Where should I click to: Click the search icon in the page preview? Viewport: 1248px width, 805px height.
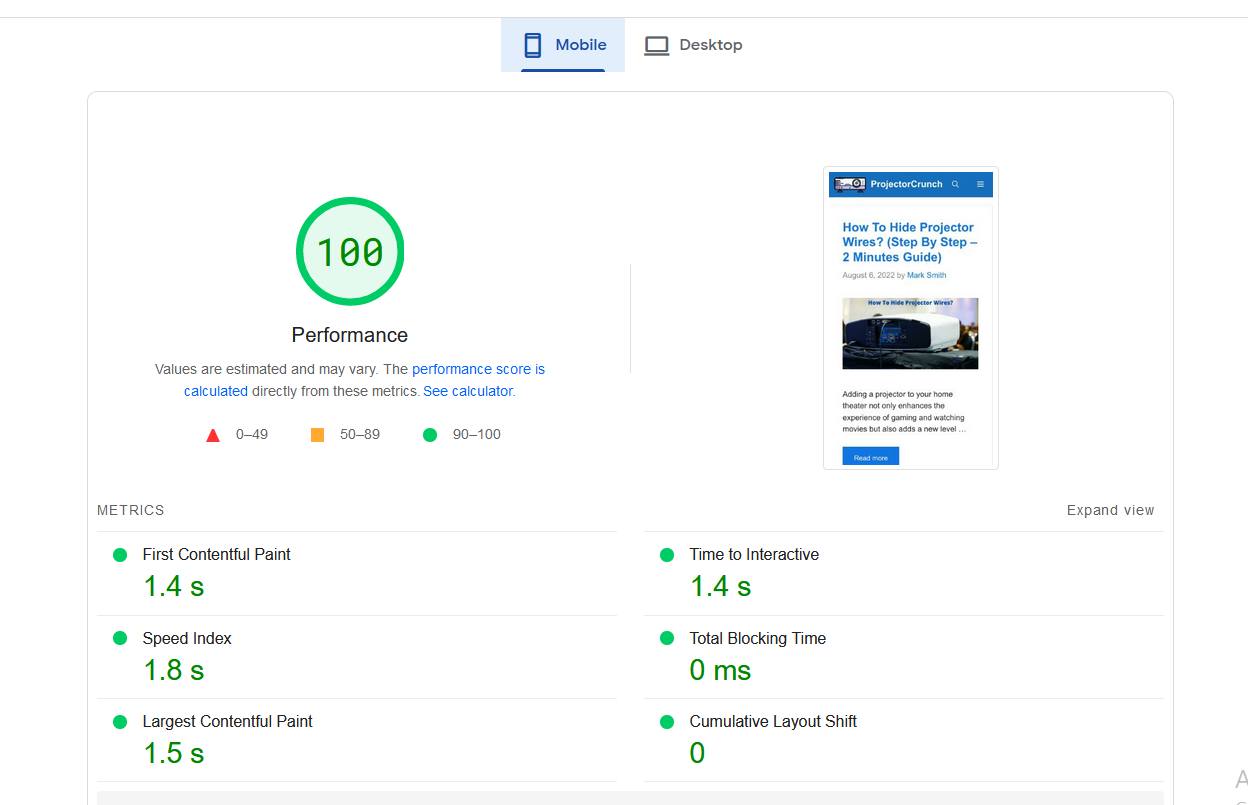click(955, 184)
